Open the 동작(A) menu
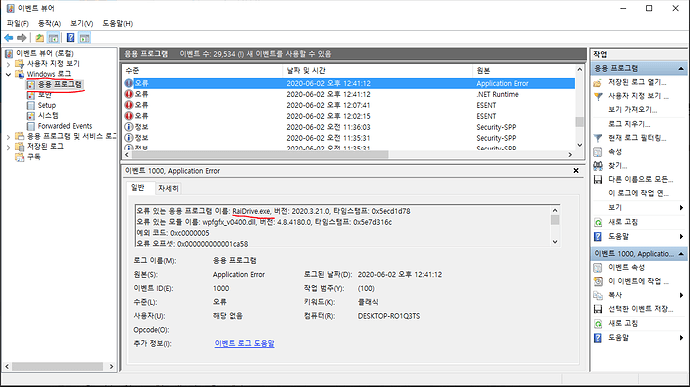 [x=49, y=23]
